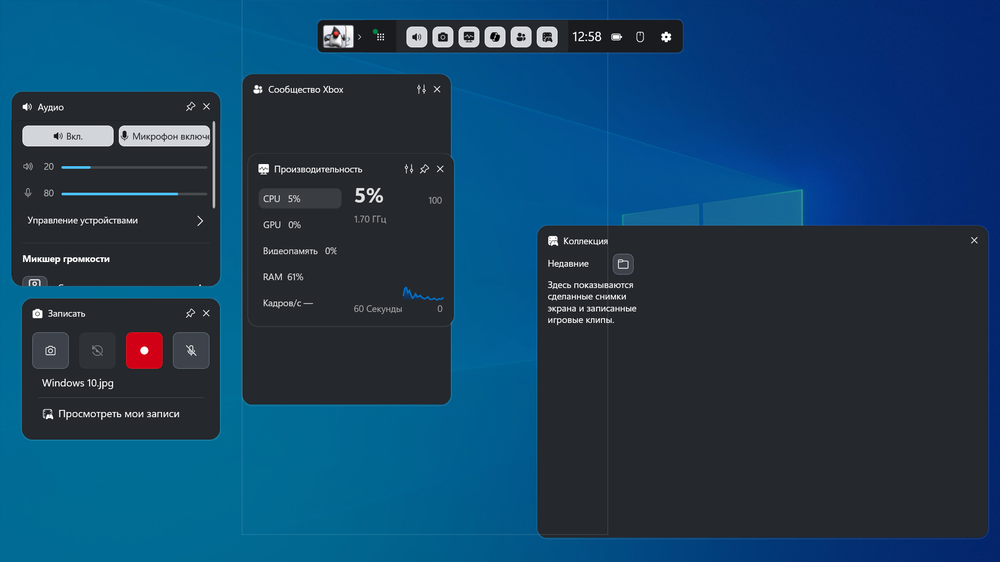This screenshot has width=1000, height=562.
Task: Close the 'Коллекция' widget
Action: click(x=974, y=240)
